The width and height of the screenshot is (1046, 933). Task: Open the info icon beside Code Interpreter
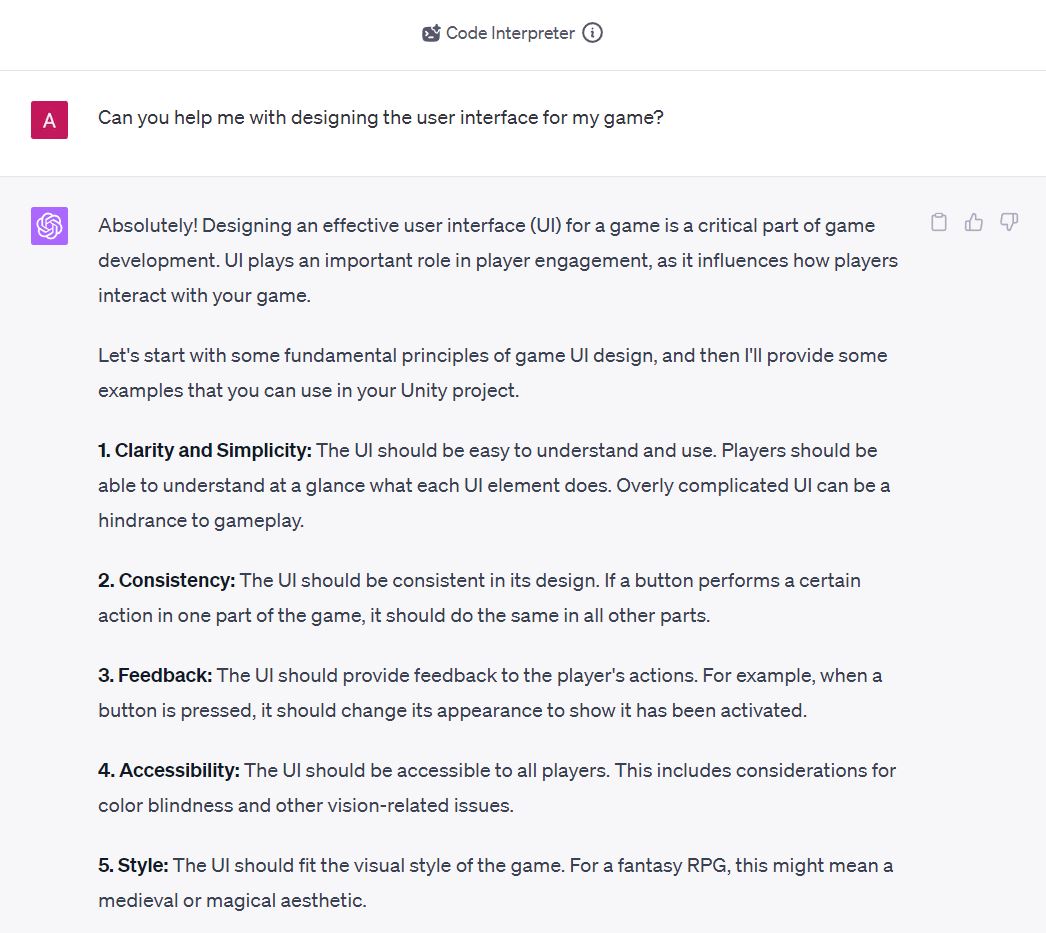[x=592, y=33]
